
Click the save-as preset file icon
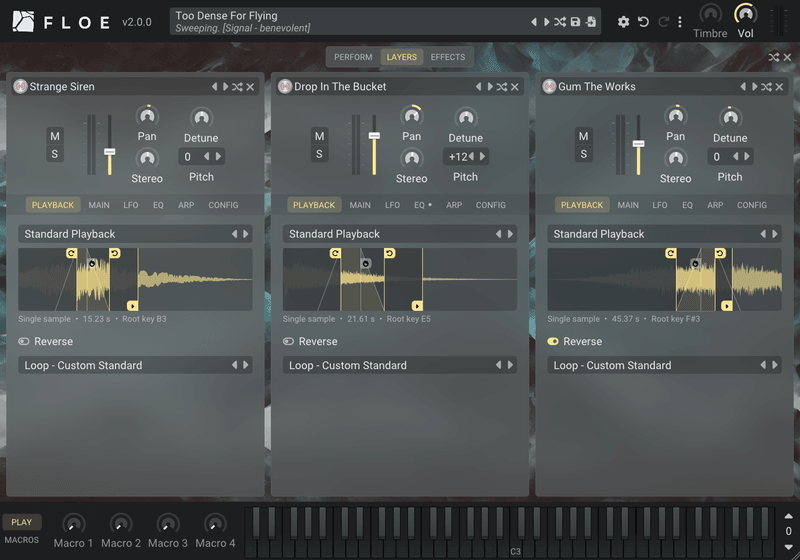pos(591,22)
